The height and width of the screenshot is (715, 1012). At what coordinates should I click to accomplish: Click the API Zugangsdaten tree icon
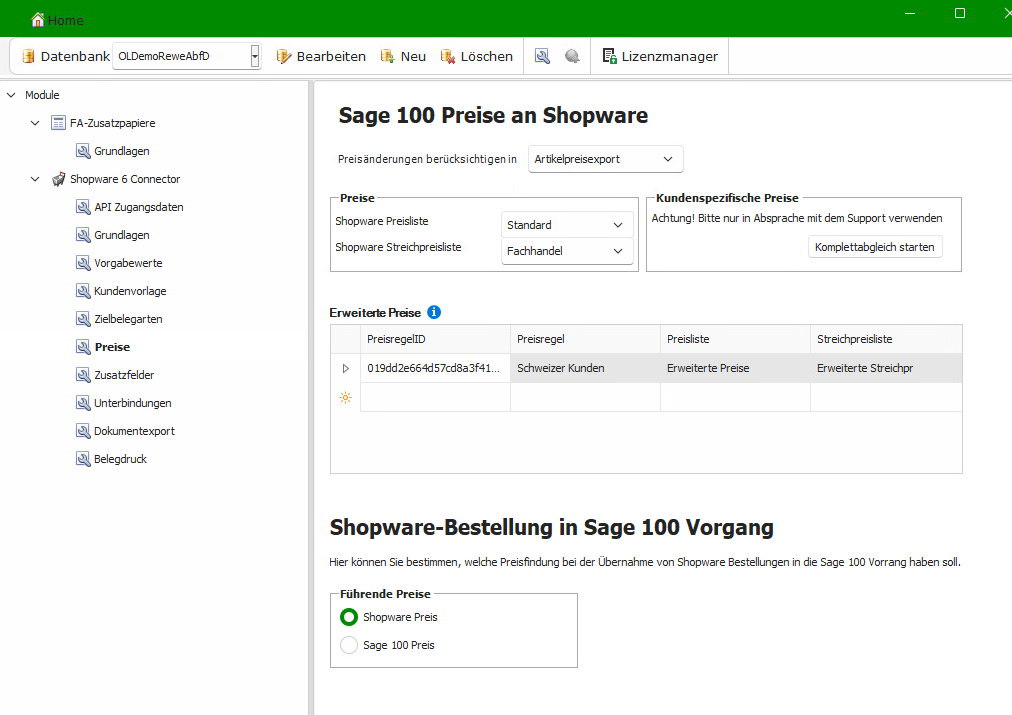pyautogui.click(x=83, y=207)
